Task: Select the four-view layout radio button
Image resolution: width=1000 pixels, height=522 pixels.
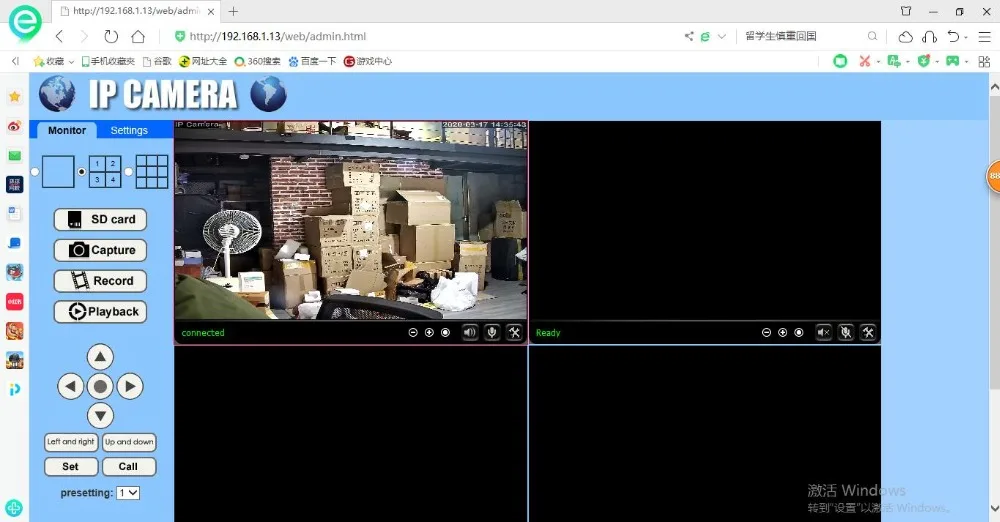Action: 82,172
